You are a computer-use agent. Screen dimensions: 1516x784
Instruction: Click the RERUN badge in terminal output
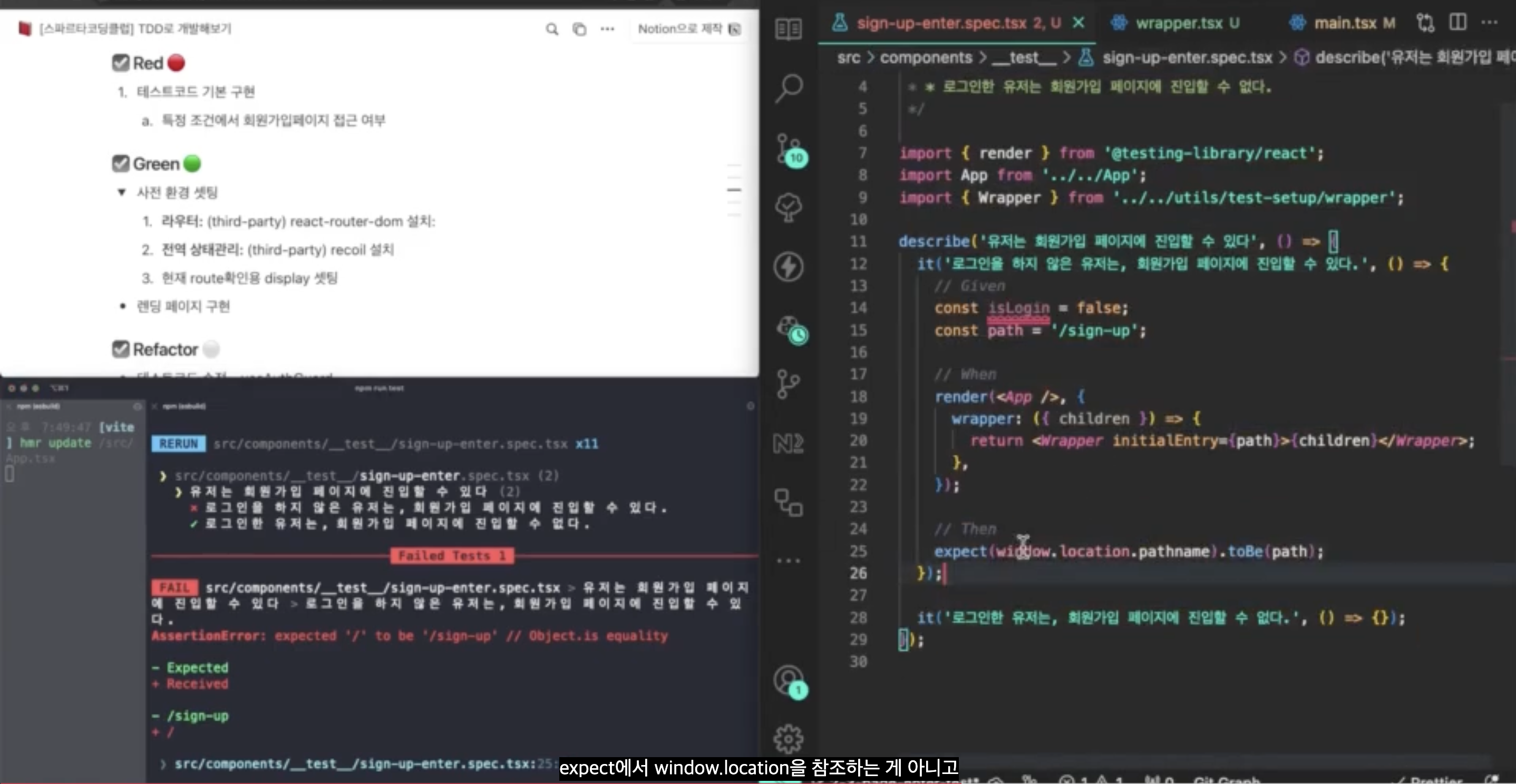[x=178, y=444]
